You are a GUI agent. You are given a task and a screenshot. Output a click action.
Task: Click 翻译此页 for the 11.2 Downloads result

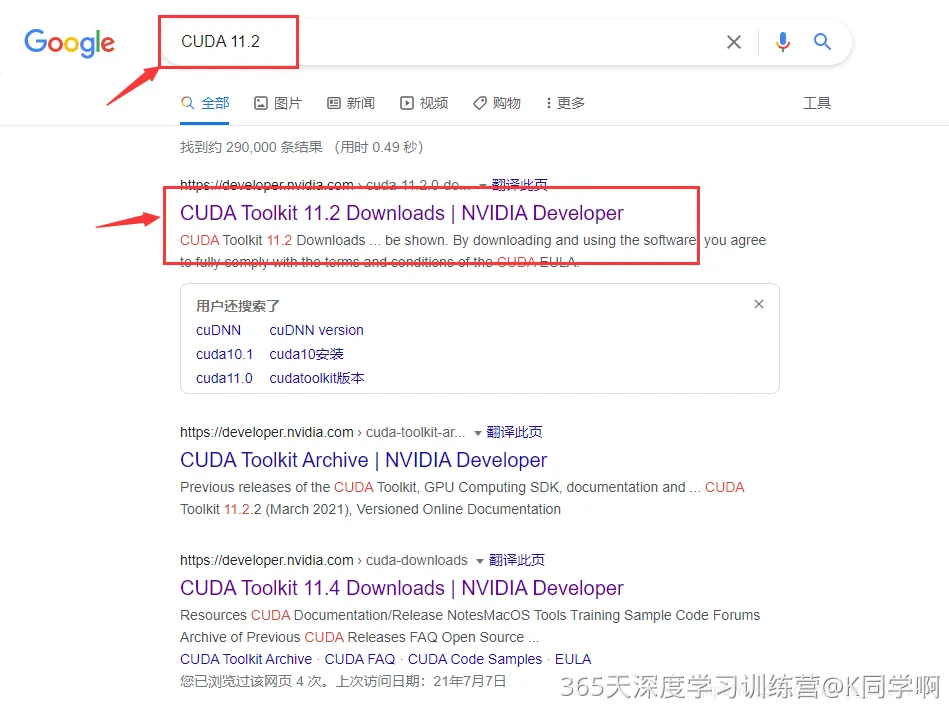click(x=519, y=184)
